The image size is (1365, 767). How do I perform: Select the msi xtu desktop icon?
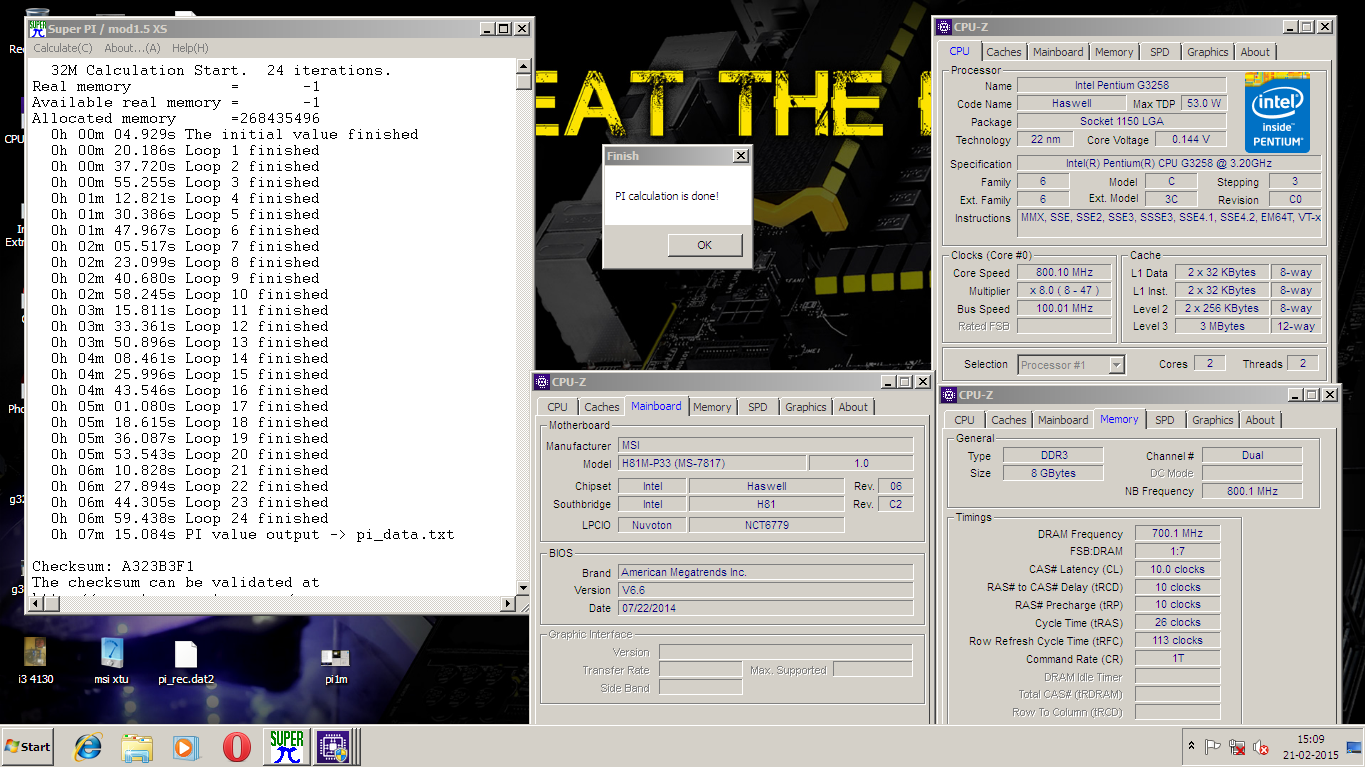point(112,661)
